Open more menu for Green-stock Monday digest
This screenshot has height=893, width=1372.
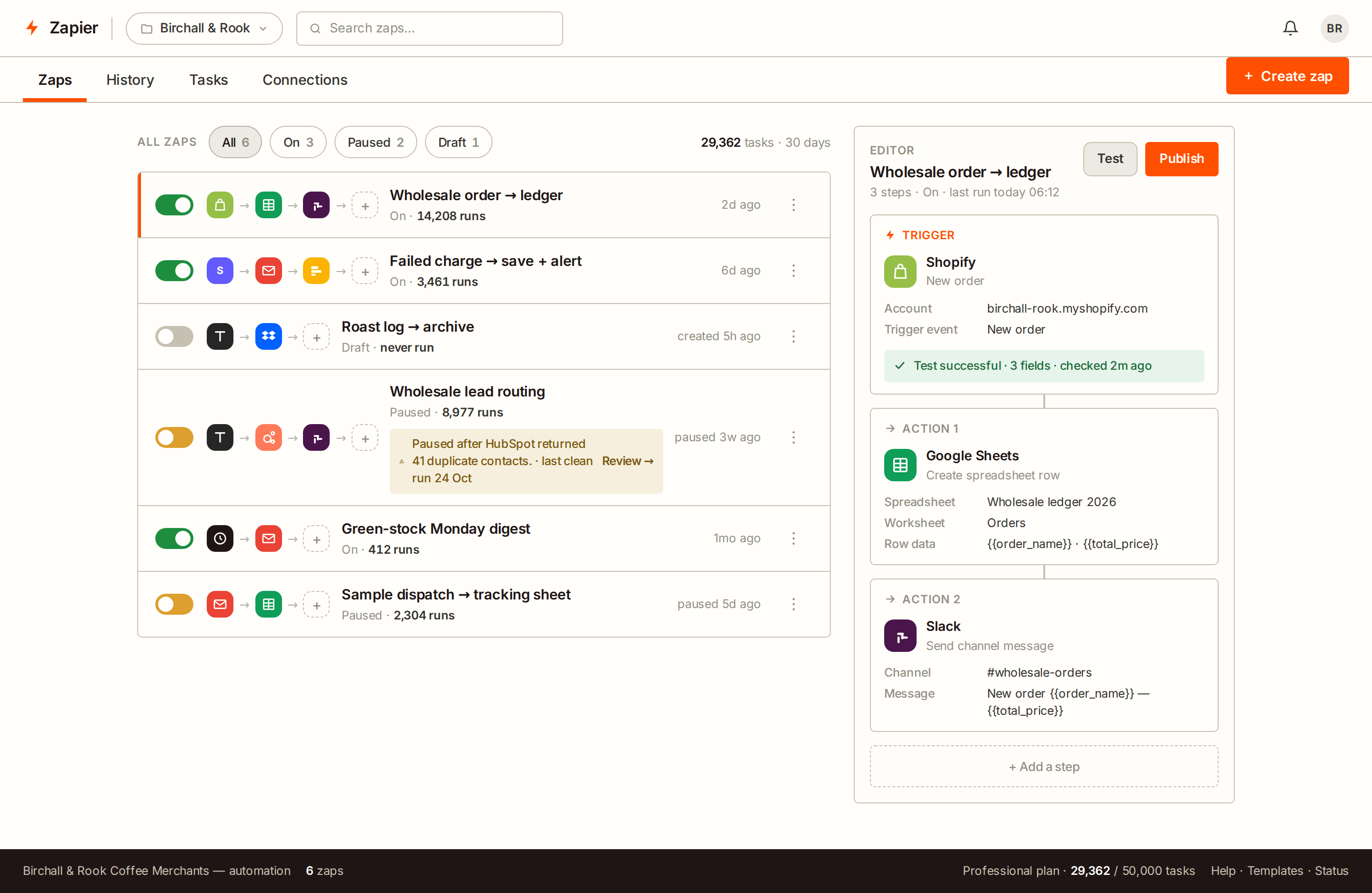793,538
